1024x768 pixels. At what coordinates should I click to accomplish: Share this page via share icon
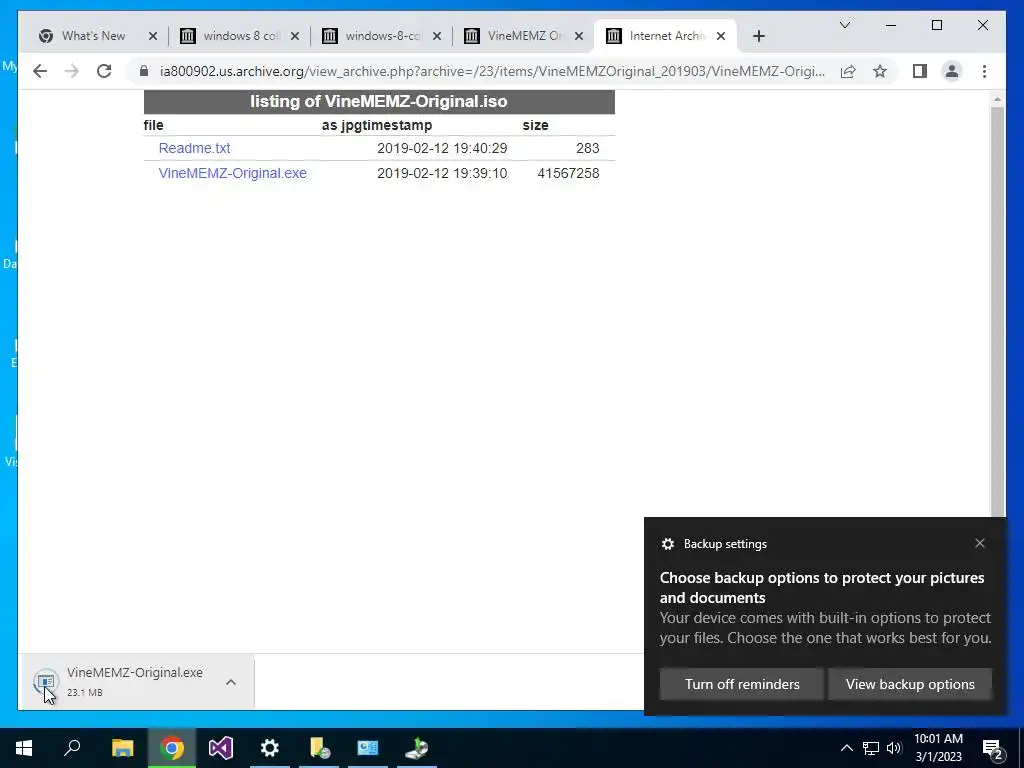click(848, 71)
